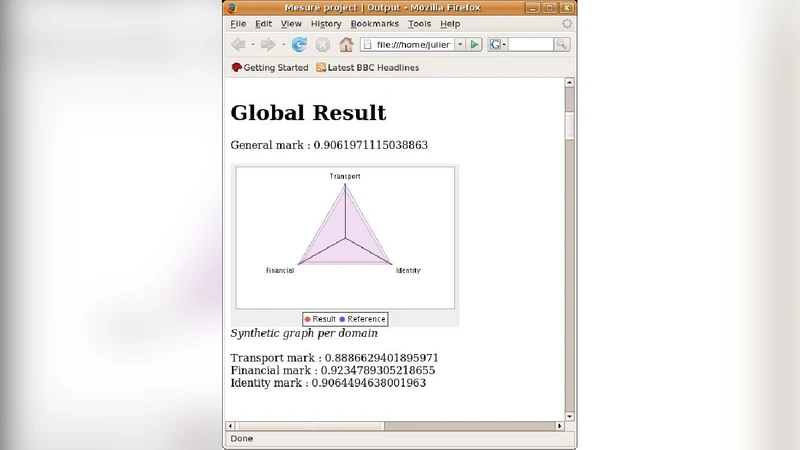Open the Getting Started bookmark
Image resolution: width=800 pixels, height=450 pixels.
(x=269, y=68)
